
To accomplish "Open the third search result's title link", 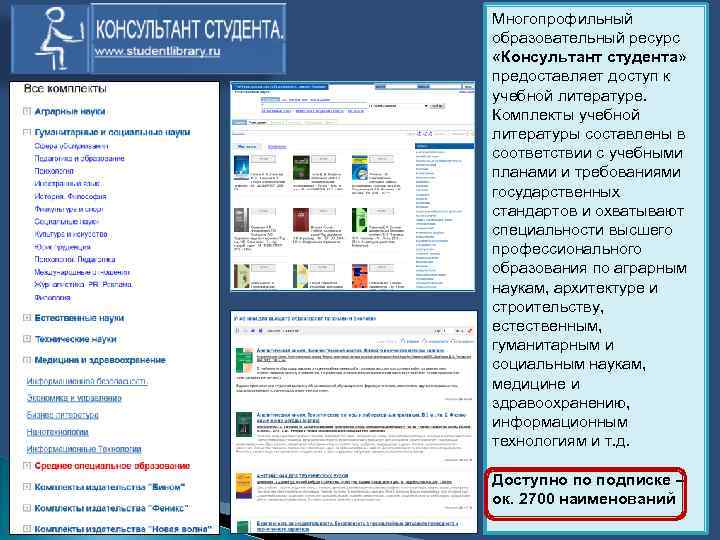I will click(302, 476).
